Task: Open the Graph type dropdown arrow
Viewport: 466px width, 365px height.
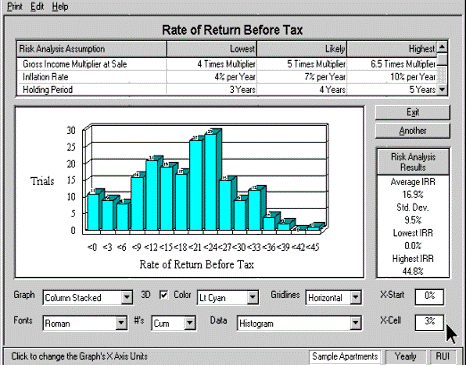Action: pos(127,297)
